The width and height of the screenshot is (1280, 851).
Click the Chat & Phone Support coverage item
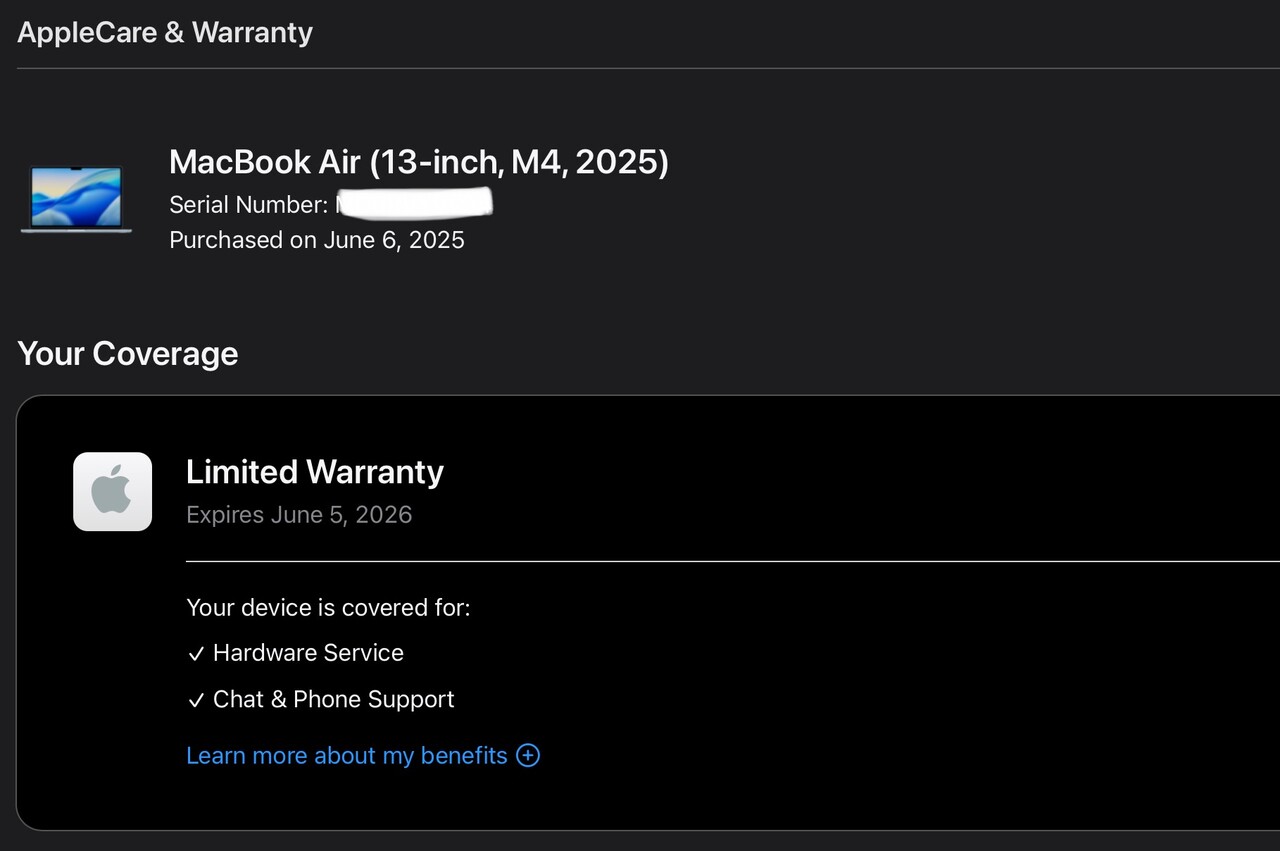(321, 699)
